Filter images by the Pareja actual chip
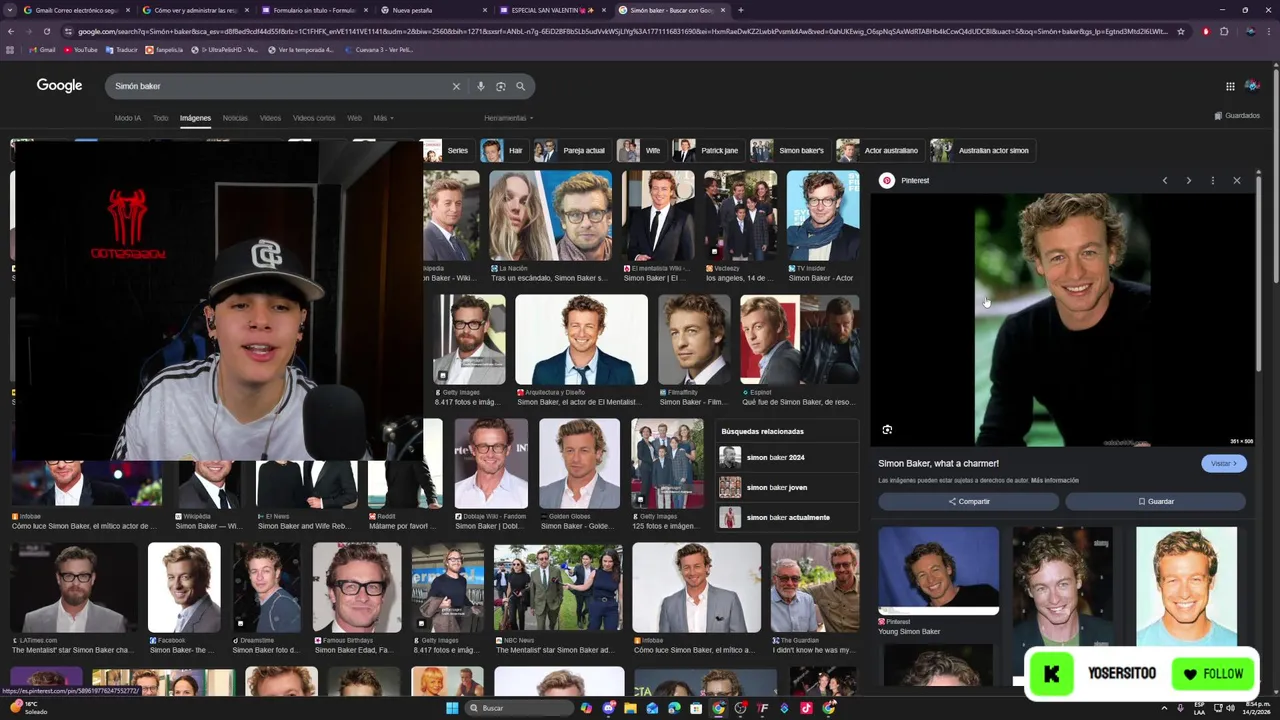The image size is (1280, 720). (571, 151)
